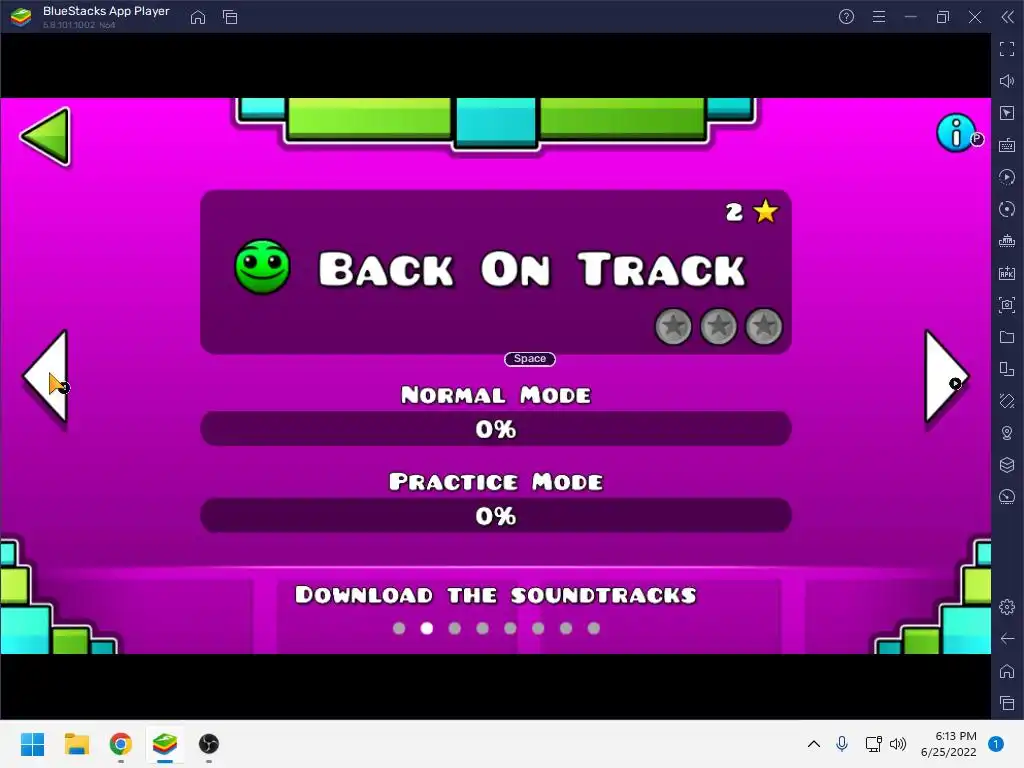The height and width of the screenshot is (768, 1024).
Task: Click taskbar microphone icon
Action: [x=842, y=744]
